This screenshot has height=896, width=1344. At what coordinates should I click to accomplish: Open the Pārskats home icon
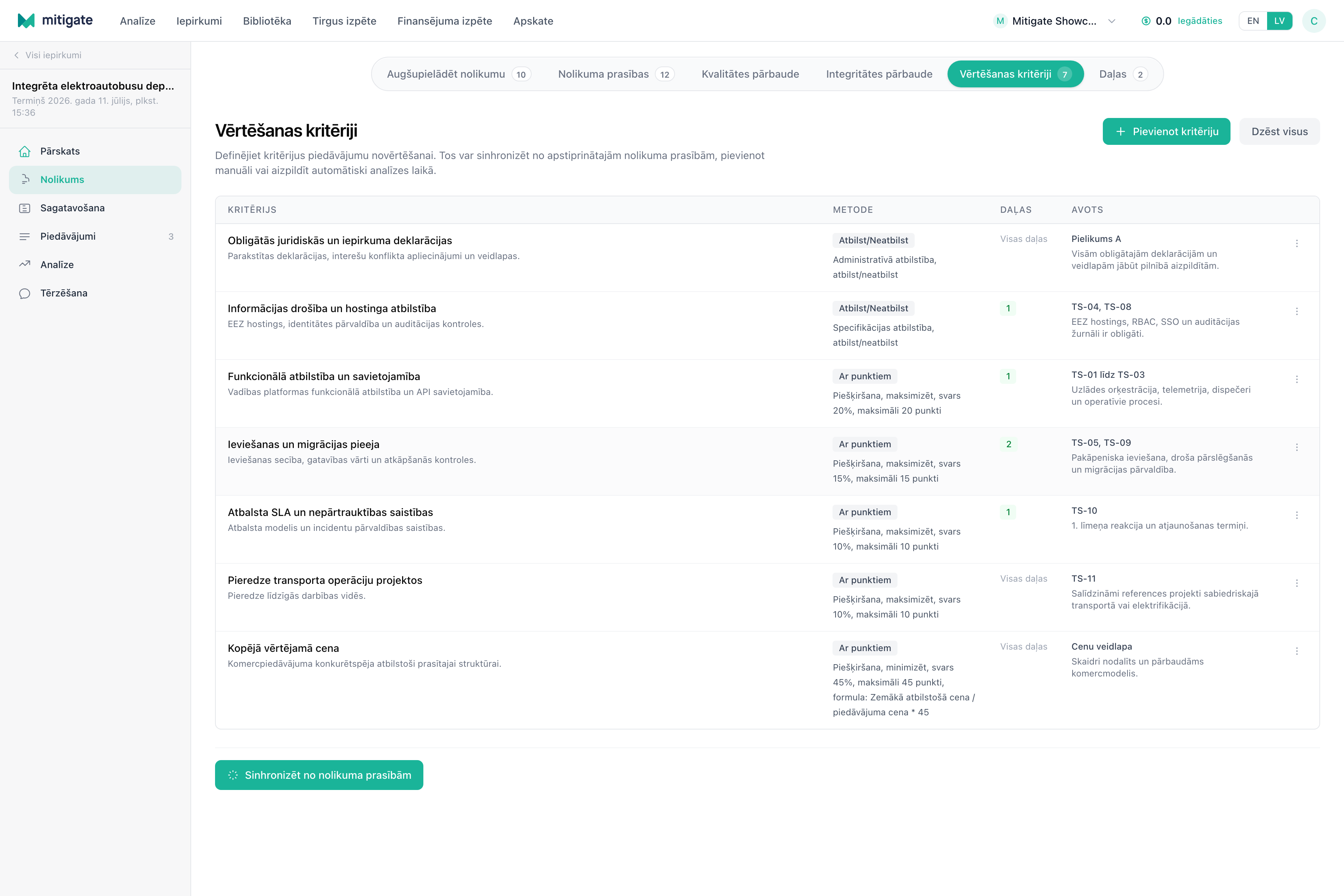coord(25,152)
